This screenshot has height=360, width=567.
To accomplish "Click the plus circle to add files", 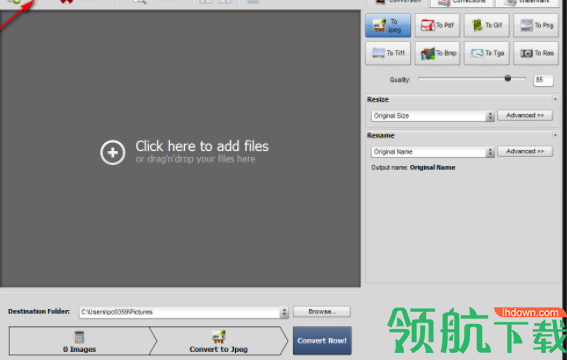I will point(113,152).
